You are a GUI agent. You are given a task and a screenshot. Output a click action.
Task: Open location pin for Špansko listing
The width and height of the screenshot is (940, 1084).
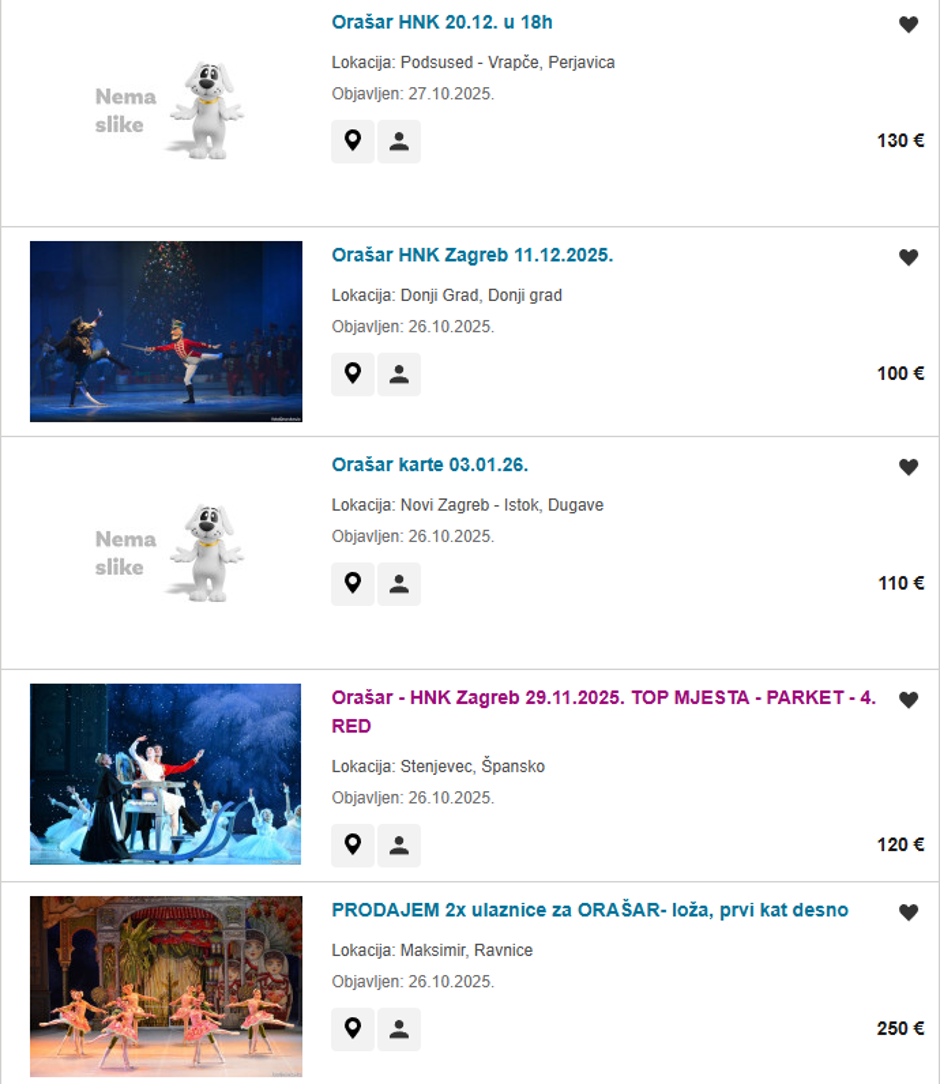pos(352,845)
